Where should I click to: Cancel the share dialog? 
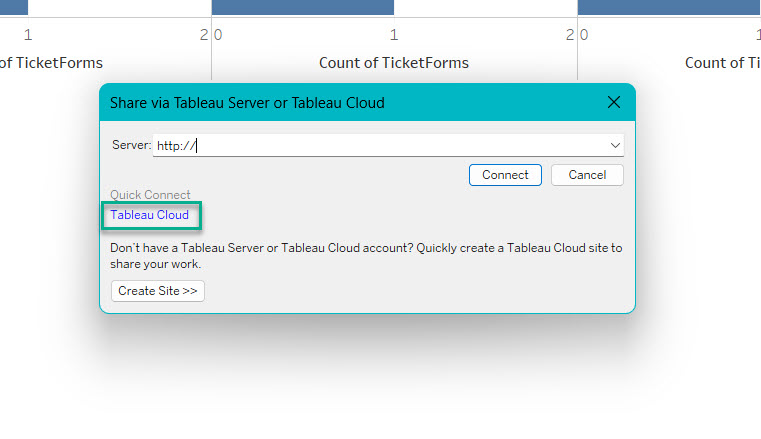pyautogui.click(x=587, y=175)
